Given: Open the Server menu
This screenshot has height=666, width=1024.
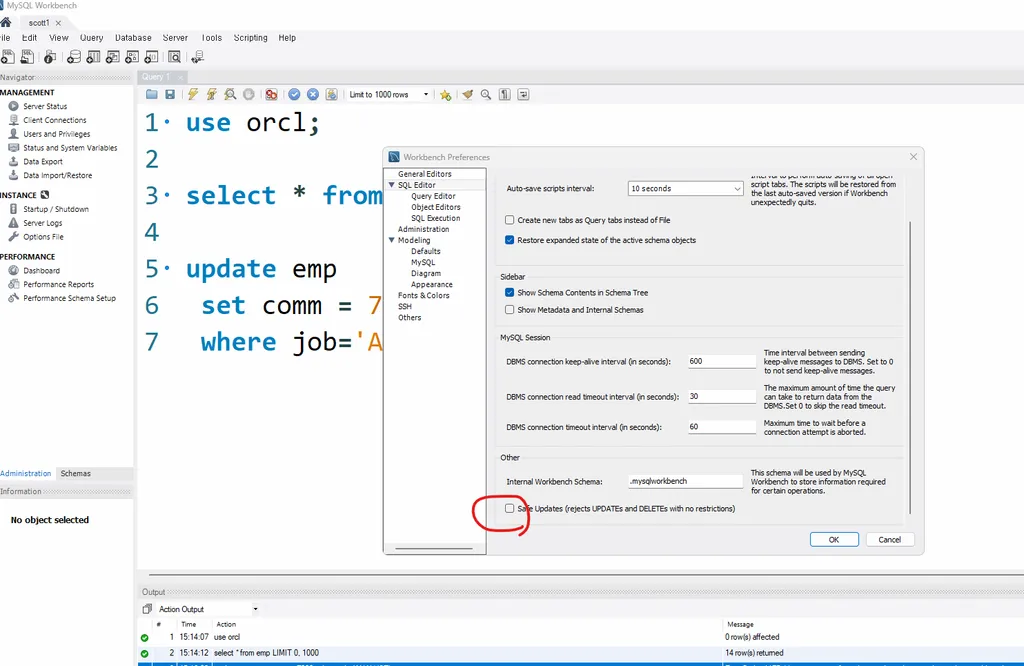Looking at the screenshot, I should coord(175,38).
